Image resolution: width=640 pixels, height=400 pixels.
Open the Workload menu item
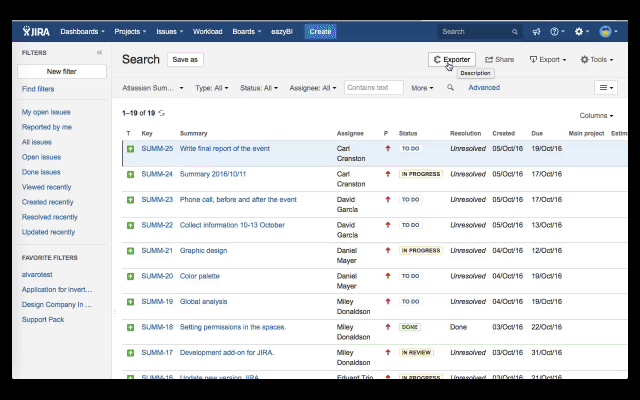point(206,32)
